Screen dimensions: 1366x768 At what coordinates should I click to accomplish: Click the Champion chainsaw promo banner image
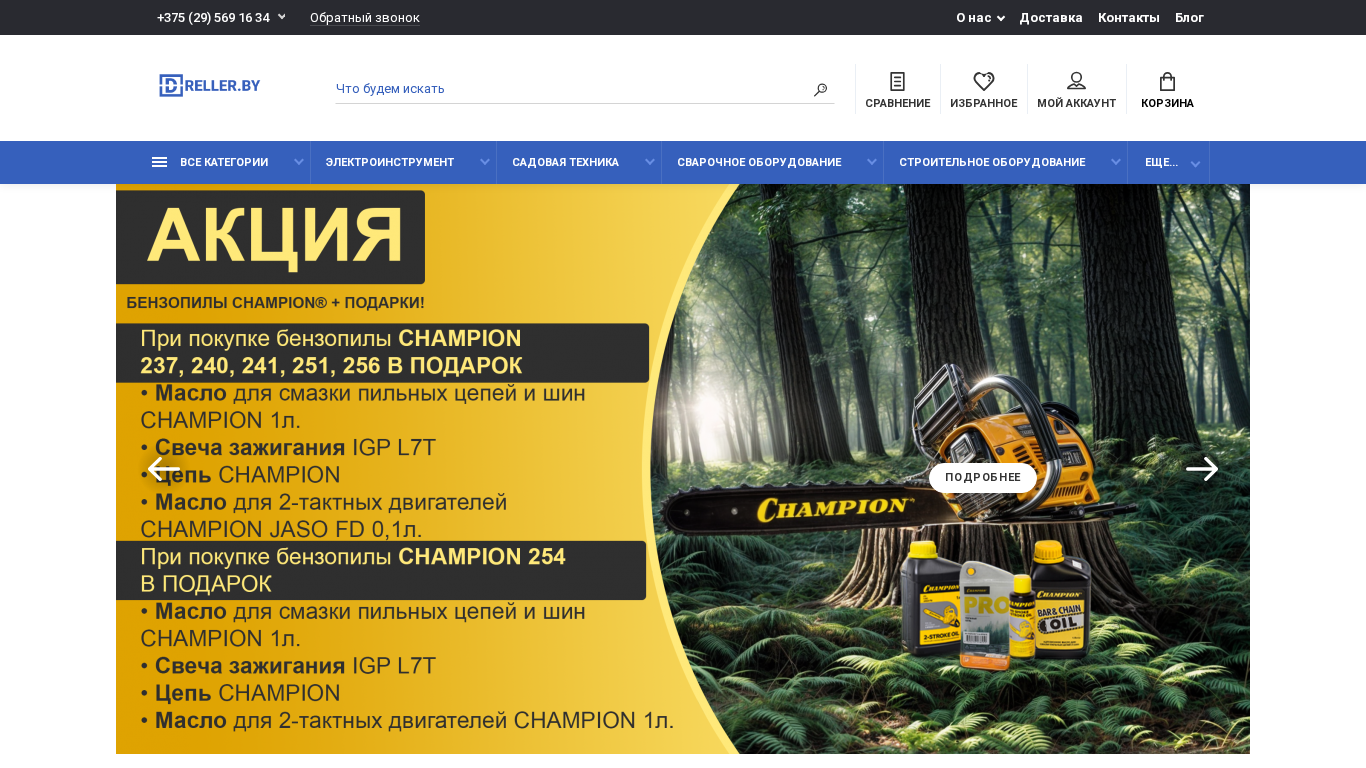[683, 469]
